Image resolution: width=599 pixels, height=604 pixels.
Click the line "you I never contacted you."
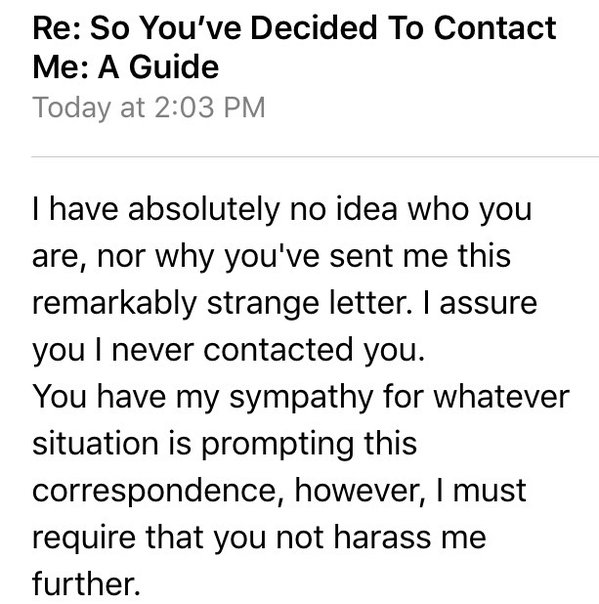click(x=228, y=351)
